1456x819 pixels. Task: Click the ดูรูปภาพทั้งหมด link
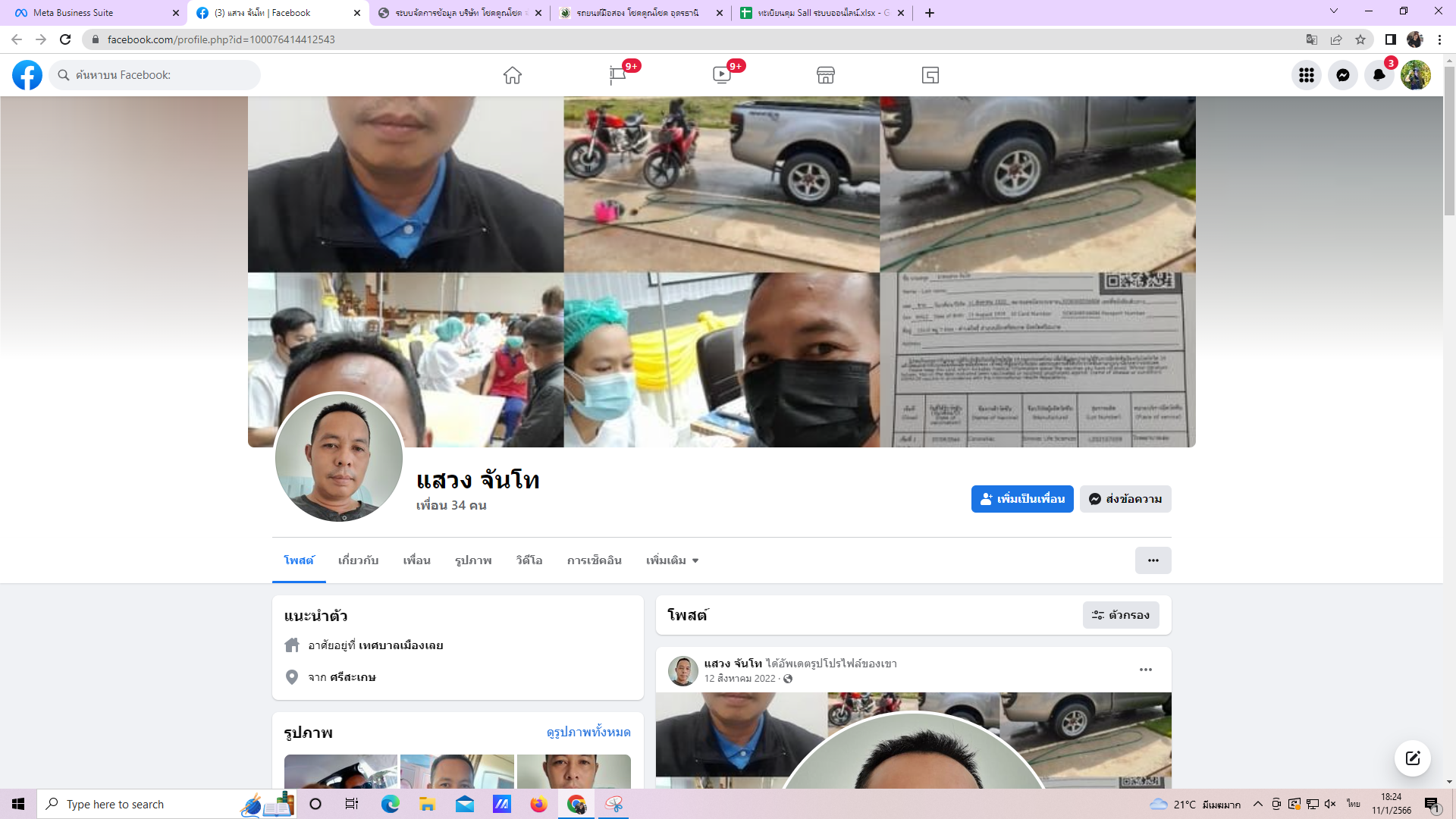tap(588, 732)
